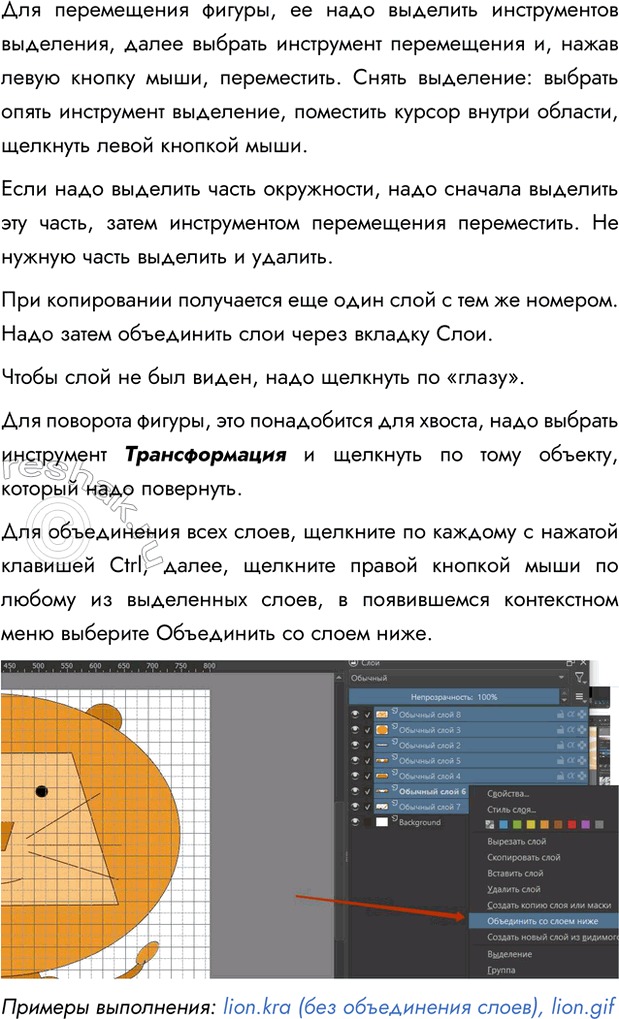
Task: Click inherit alpha icon on Обычный слой 8
Action: point(581,715)
